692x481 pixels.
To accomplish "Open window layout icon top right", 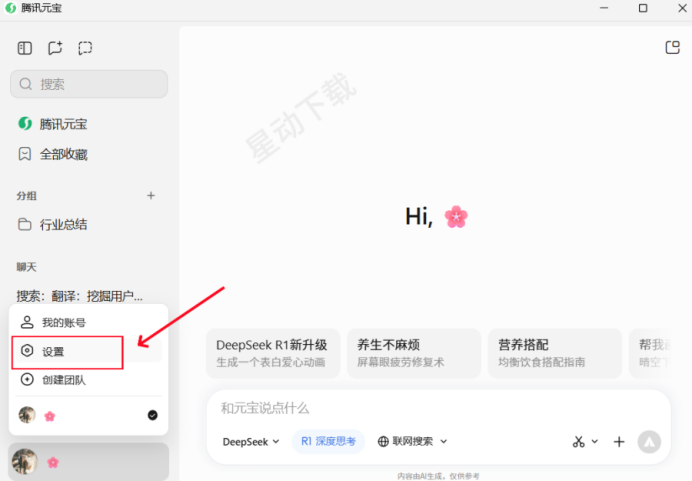I will (673, 48).
